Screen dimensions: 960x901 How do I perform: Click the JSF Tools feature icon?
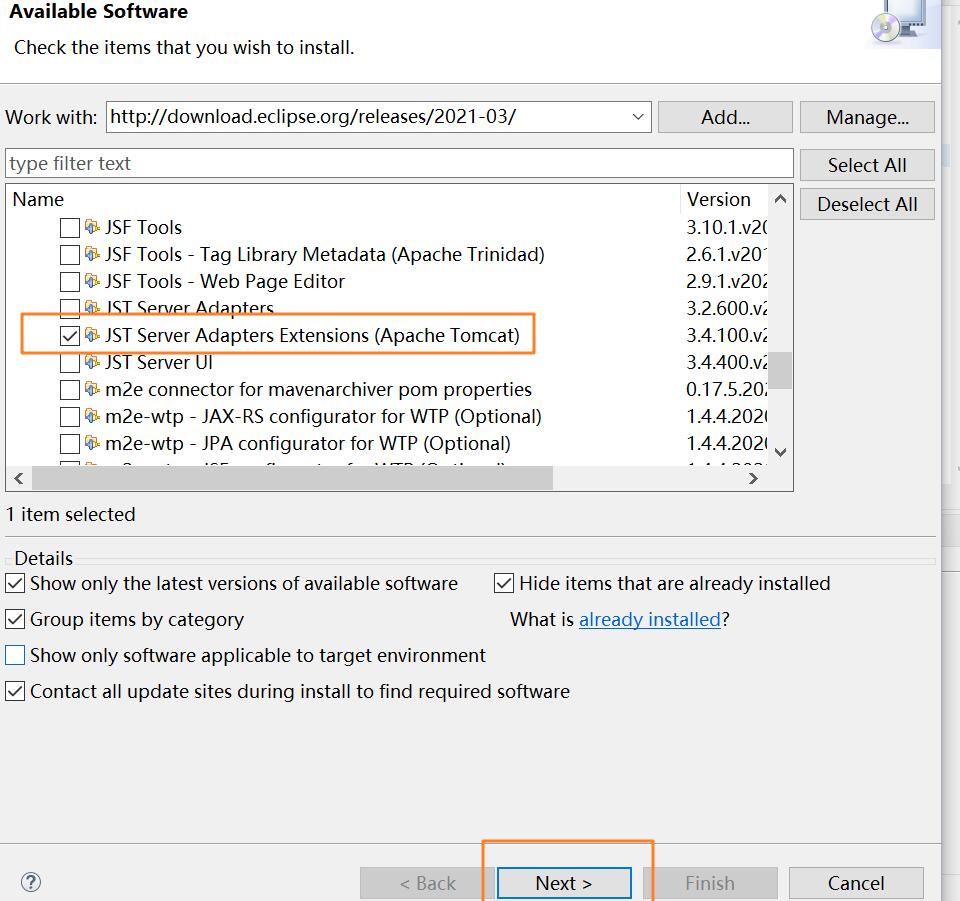pyautogui.click(x=90, y=227)
